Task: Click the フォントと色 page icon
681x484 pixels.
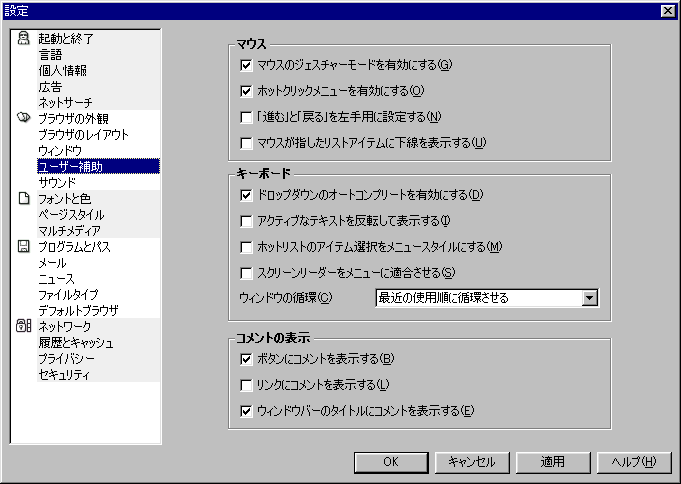Action: 24,199
